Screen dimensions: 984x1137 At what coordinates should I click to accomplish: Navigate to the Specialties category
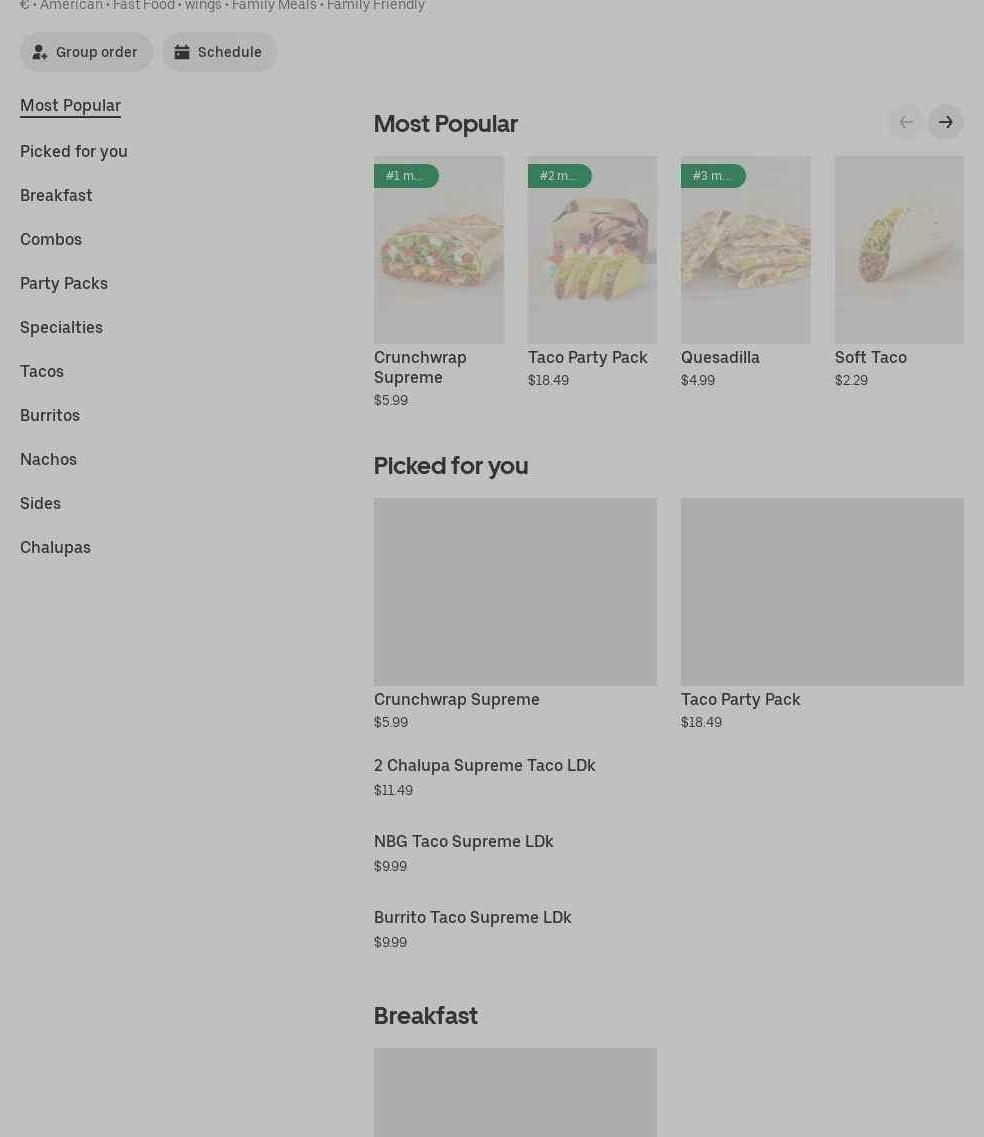coord(61,327)
